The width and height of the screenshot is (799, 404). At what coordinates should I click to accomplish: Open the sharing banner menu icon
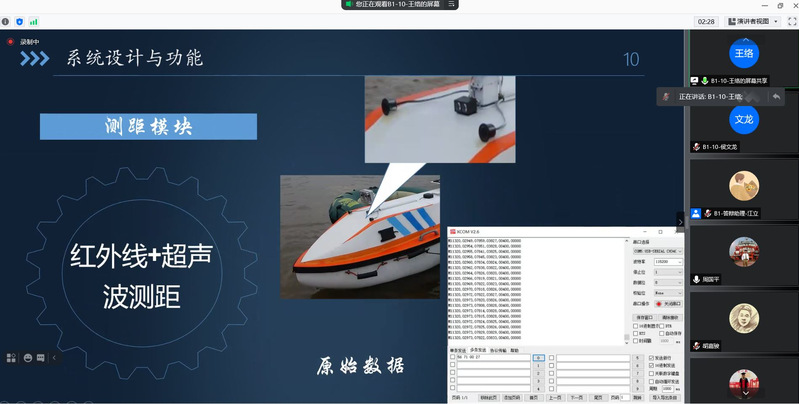pos(451,4)
